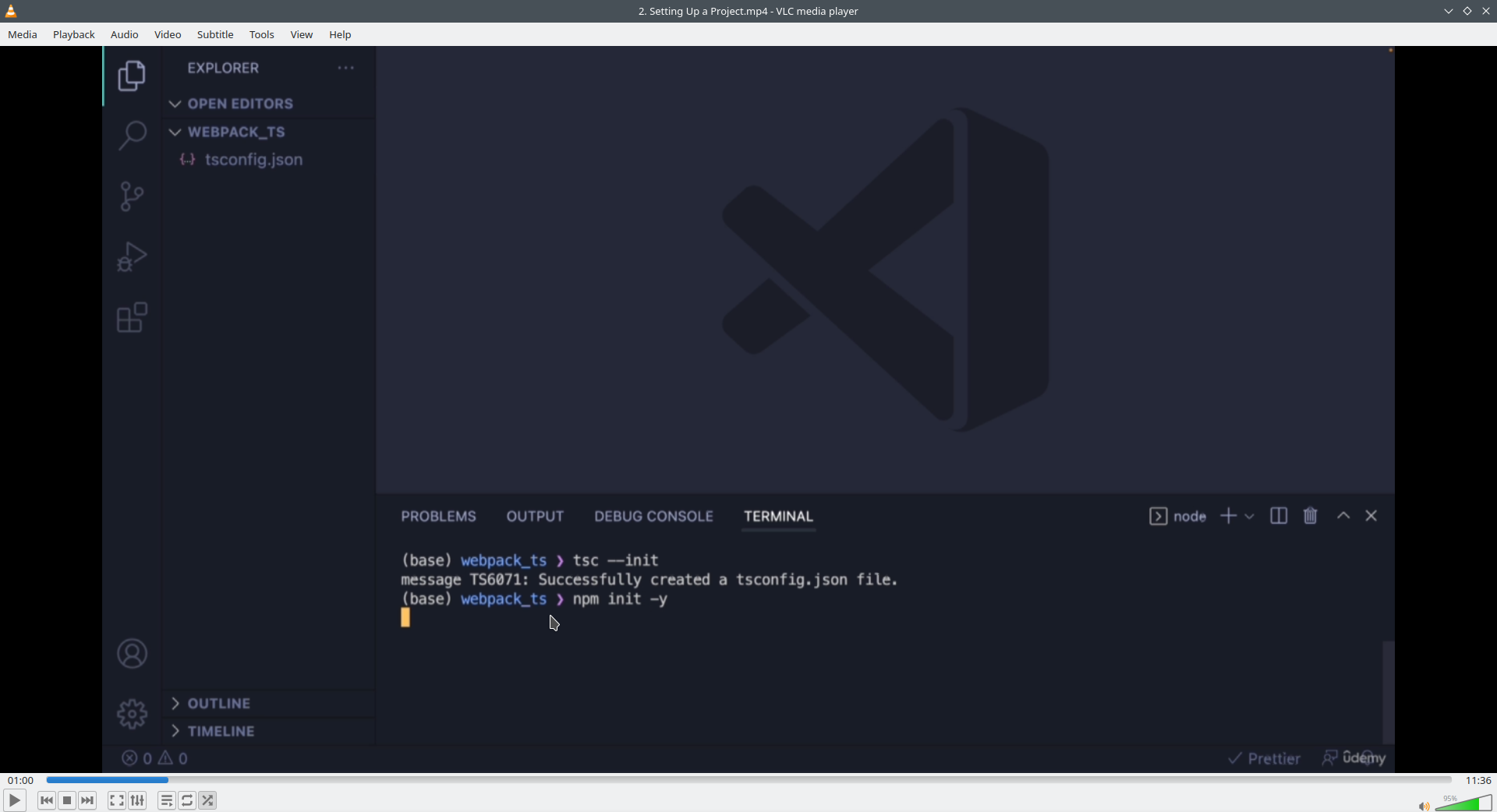Screen dimensions: 1497x812
Task: Switch to the Output tab
Action: point(535,516)
